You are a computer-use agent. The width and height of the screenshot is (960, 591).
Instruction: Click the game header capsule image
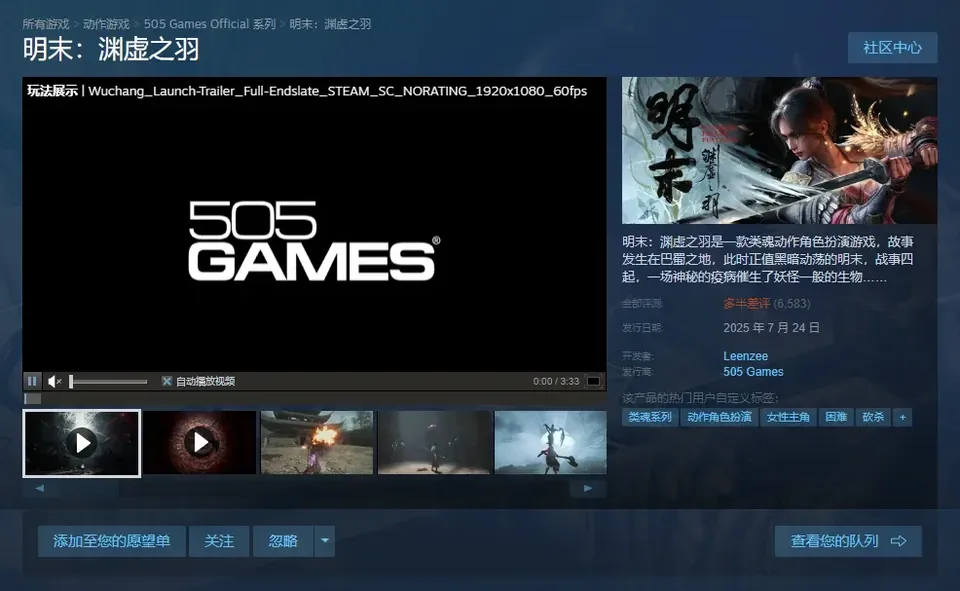tap(779, 150)
